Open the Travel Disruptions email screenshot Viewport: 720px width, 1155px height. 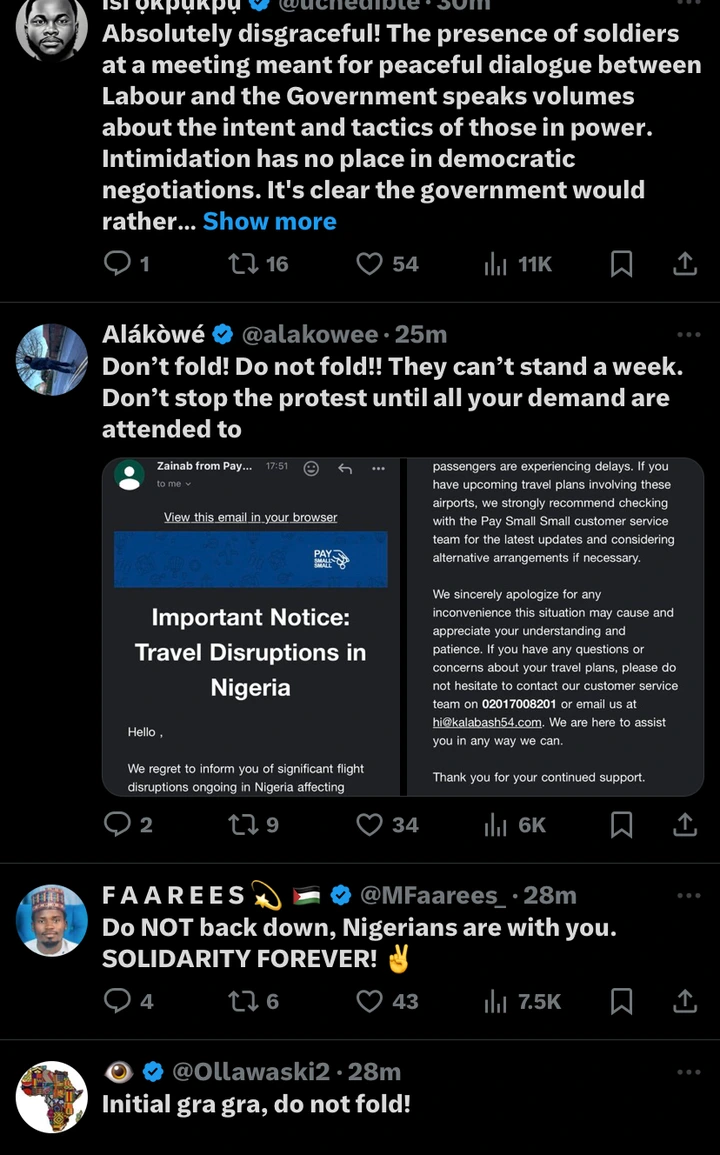pyautogui.click(x=402, y=627)
